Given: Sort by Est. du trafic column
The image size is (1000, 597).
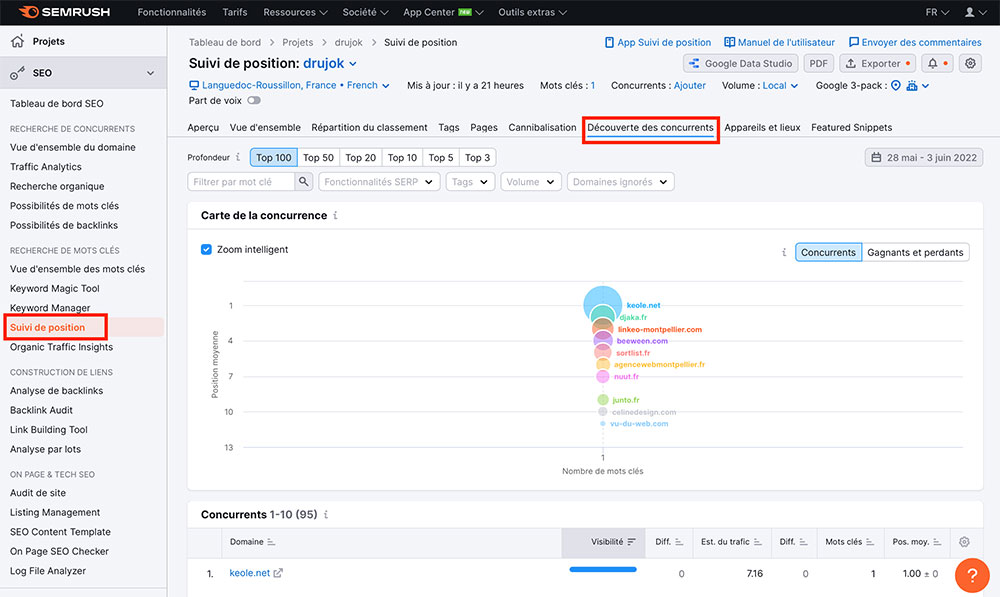Looking at the screenshot, I should (x=731, y=542).
